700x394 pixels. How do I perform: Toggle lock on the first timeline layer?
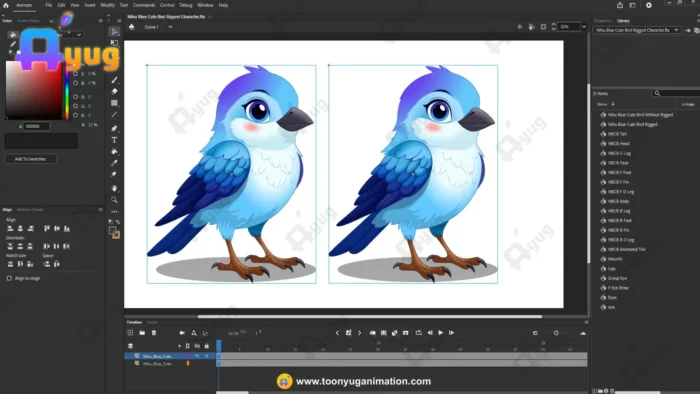[207, 356]
